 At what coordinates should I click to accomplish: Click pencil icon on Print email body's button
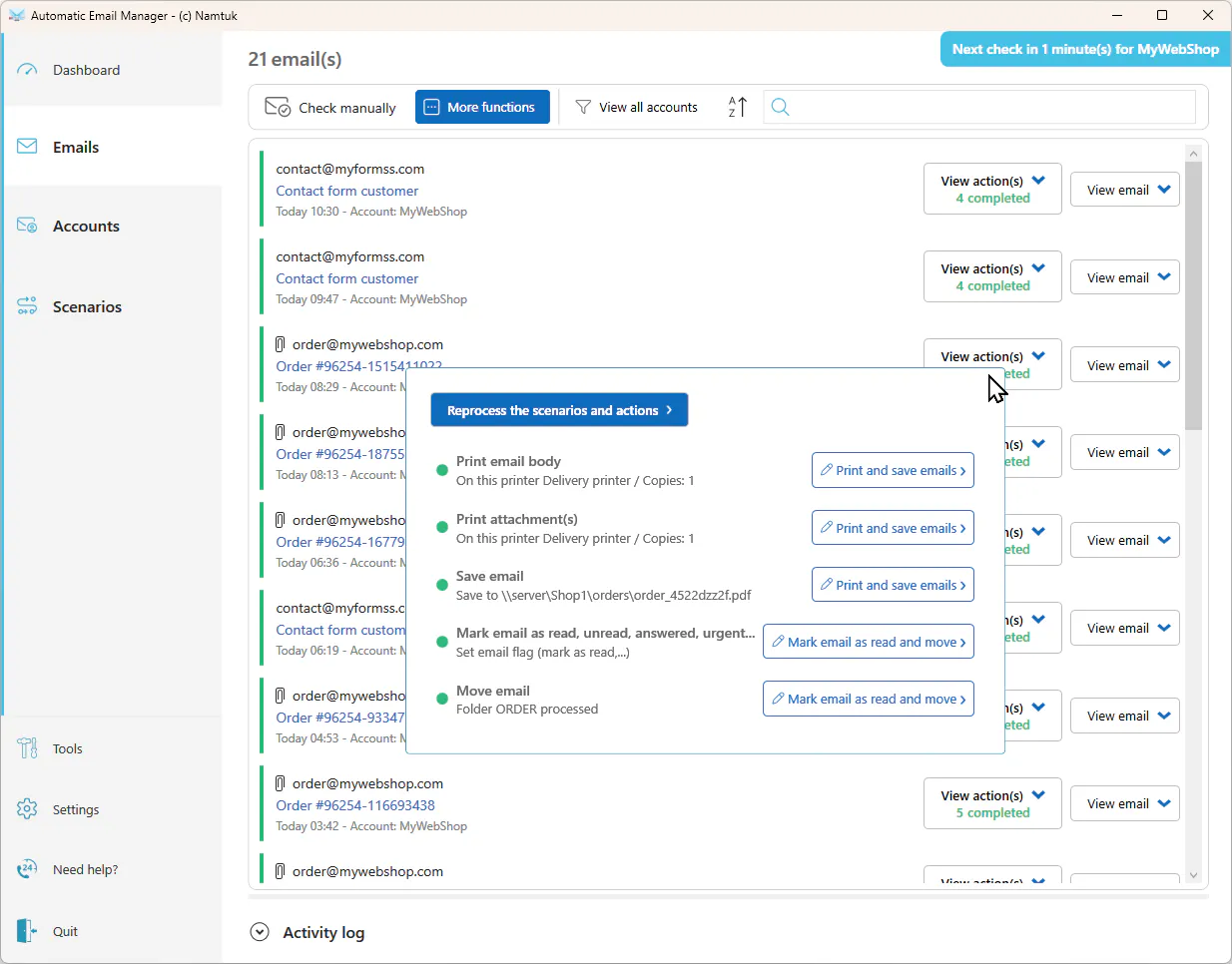[x=827, y=470]
